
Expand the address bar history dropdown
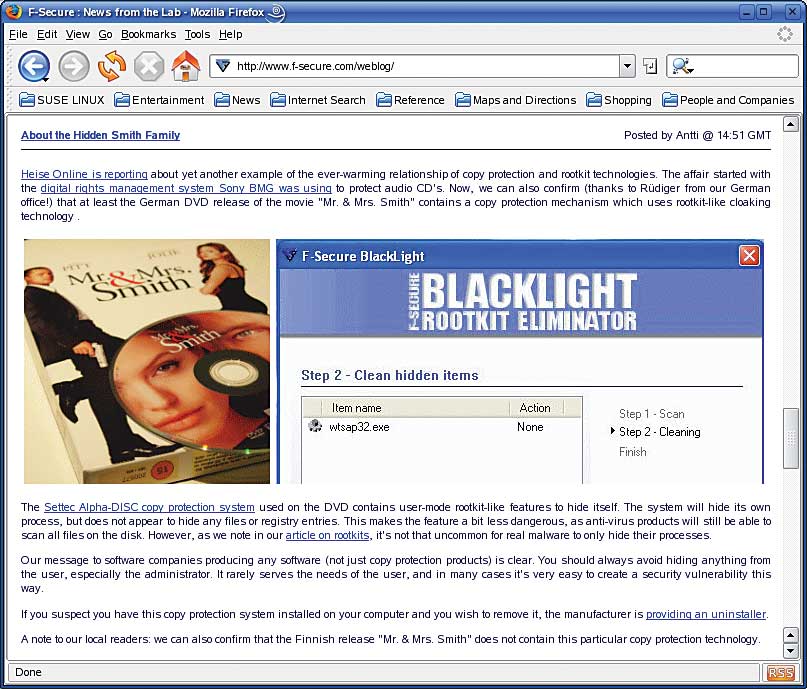pos(627,66)
